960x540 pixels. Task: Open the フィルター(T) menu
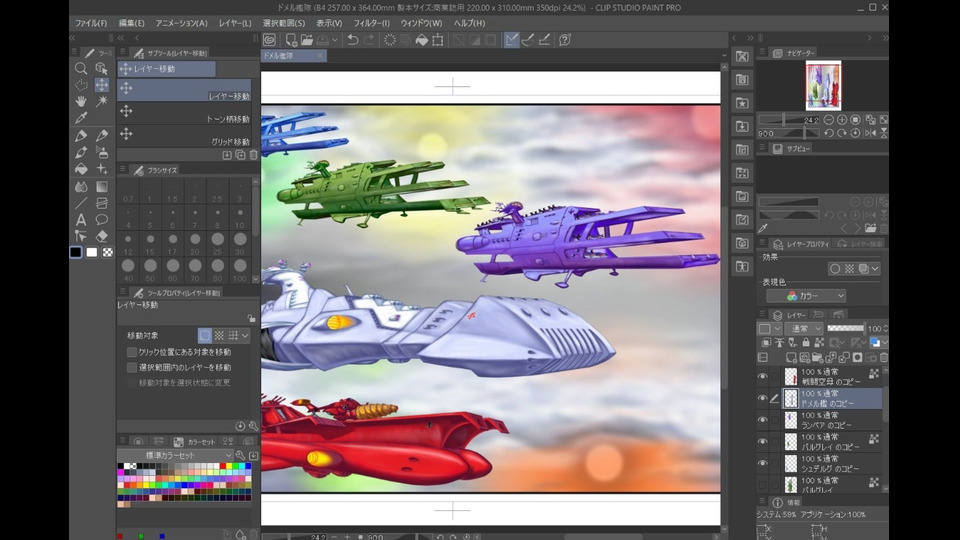[372, 23]
